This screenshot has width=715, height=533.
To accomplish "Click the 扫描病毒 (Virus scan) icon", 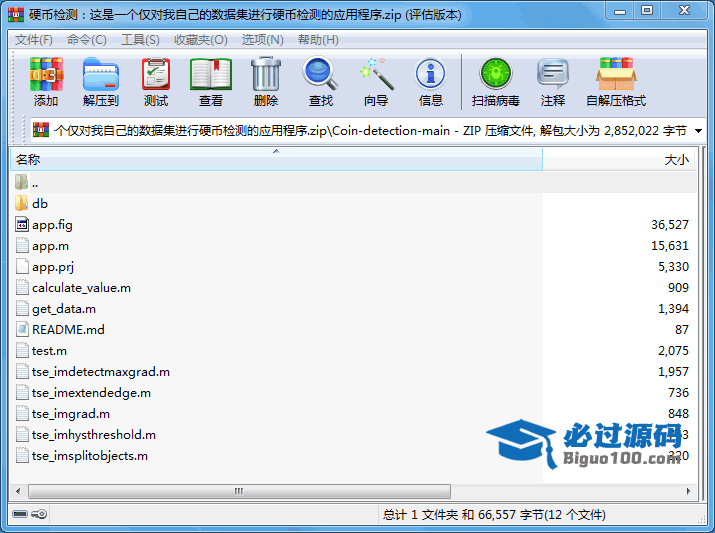I will (496, 74).
